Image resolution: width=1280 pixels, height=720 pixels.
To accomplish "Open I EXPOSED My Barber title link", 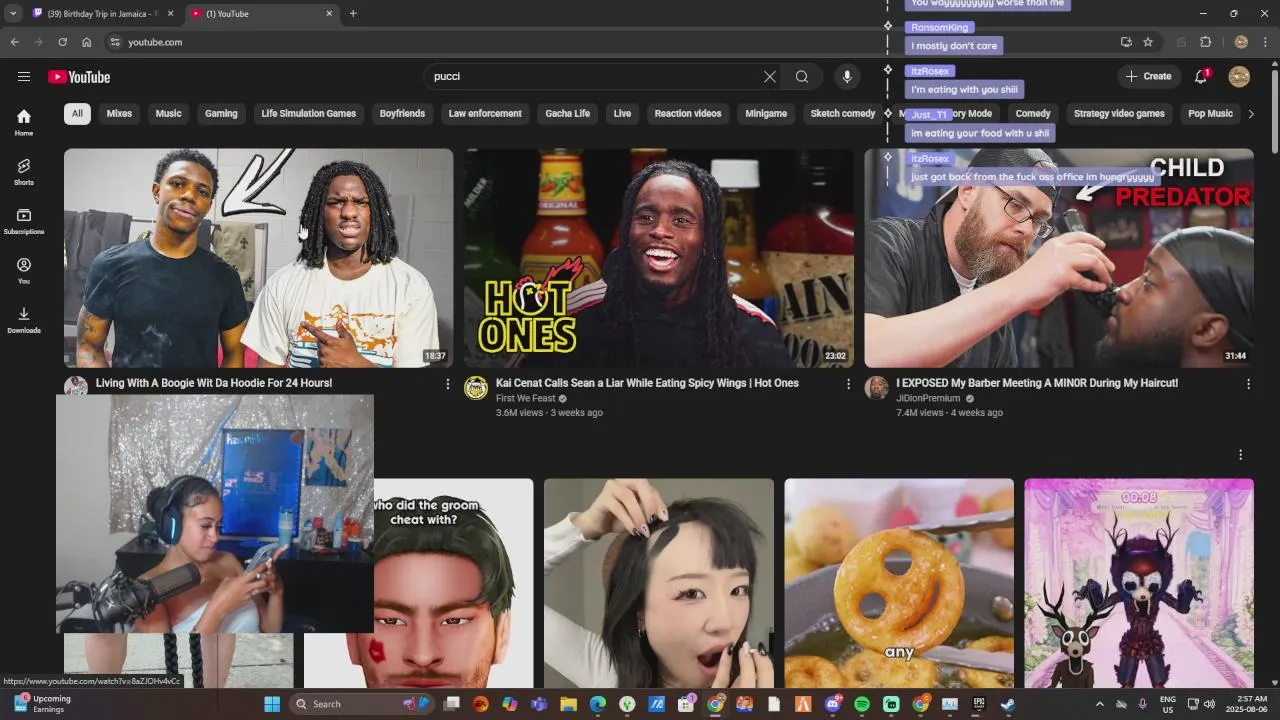I will [1037, 383].
